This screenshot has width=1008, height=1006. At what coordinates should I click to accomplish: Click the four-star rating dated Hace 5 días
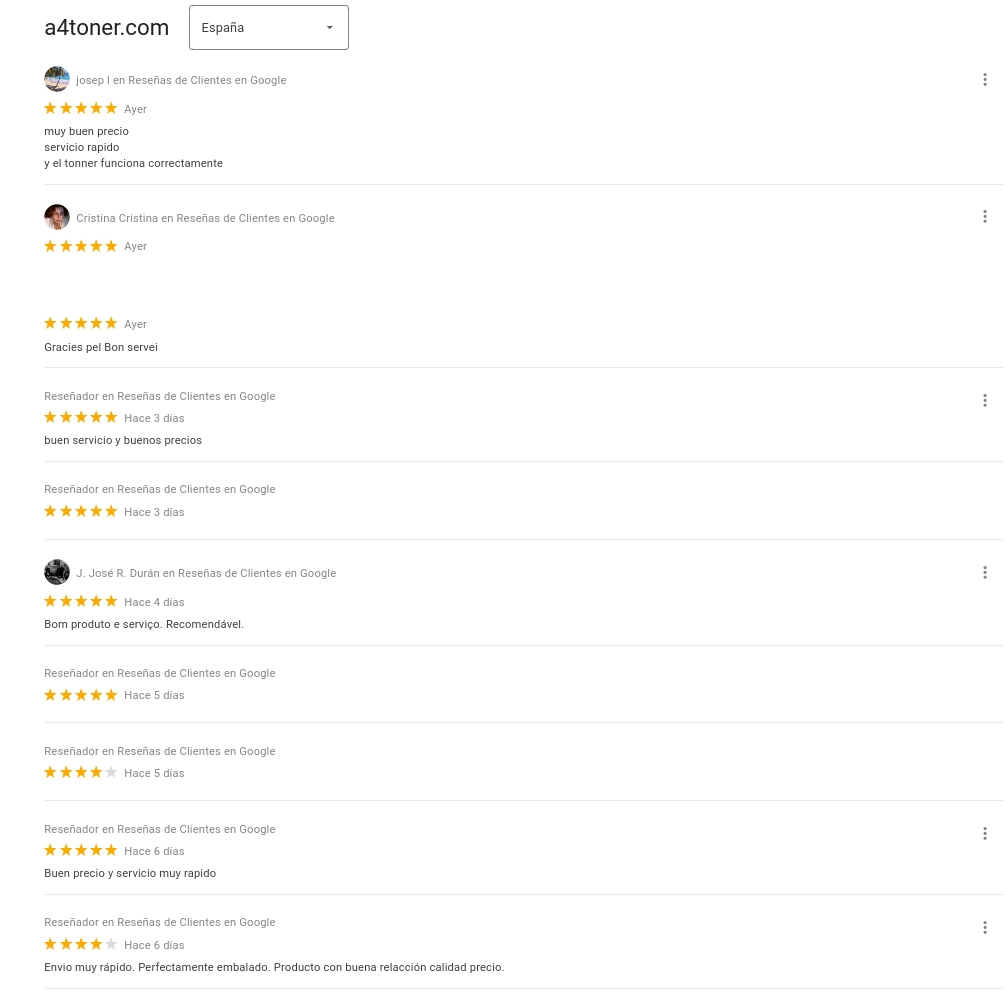point(80,772)
